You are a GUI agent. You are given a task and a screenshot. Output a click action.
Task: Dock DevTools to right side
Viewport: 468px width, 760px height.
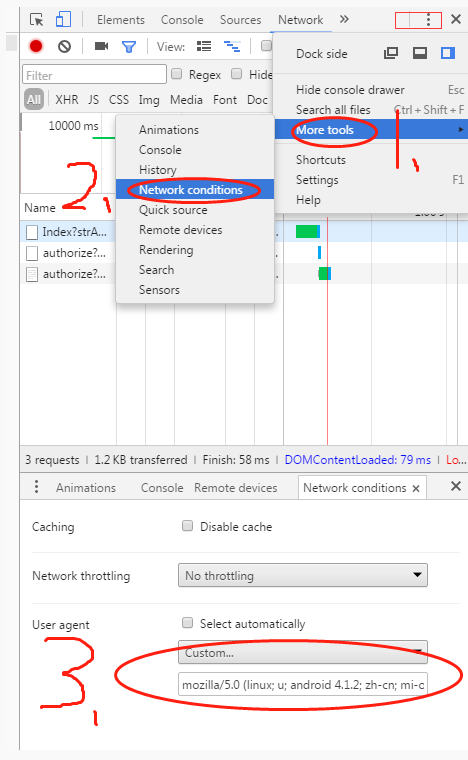coord(448,53)
